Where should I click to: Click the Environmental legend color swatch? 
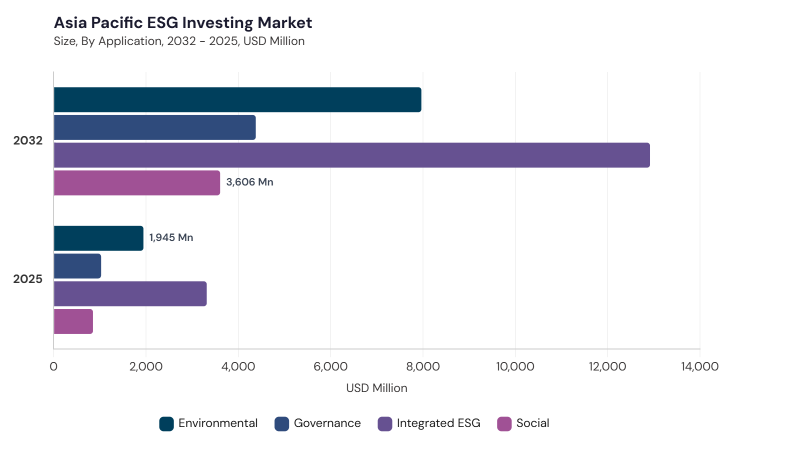[166, 423]
